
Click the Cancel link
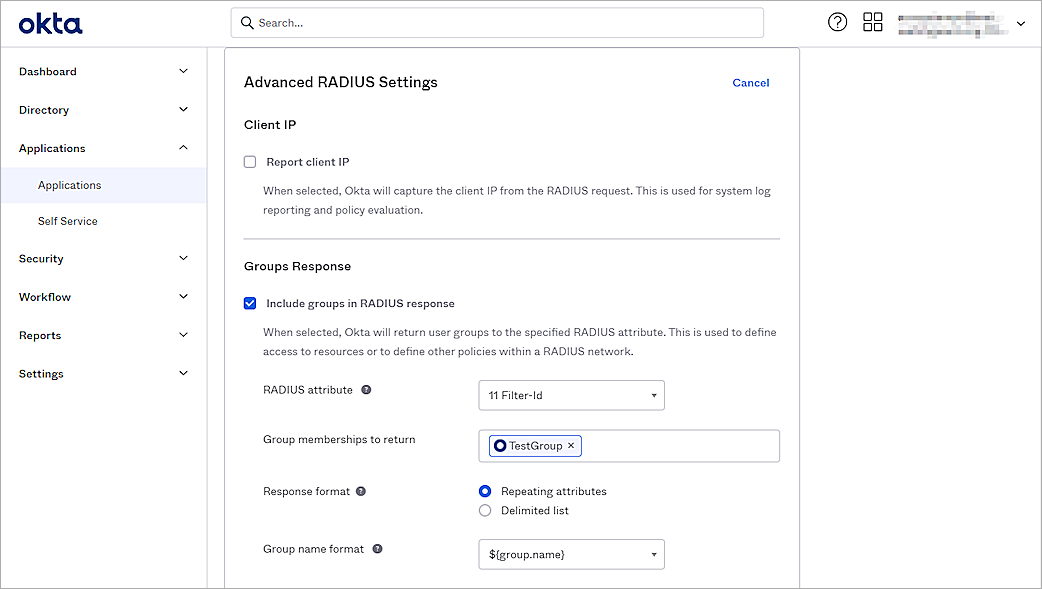(750, 82)
